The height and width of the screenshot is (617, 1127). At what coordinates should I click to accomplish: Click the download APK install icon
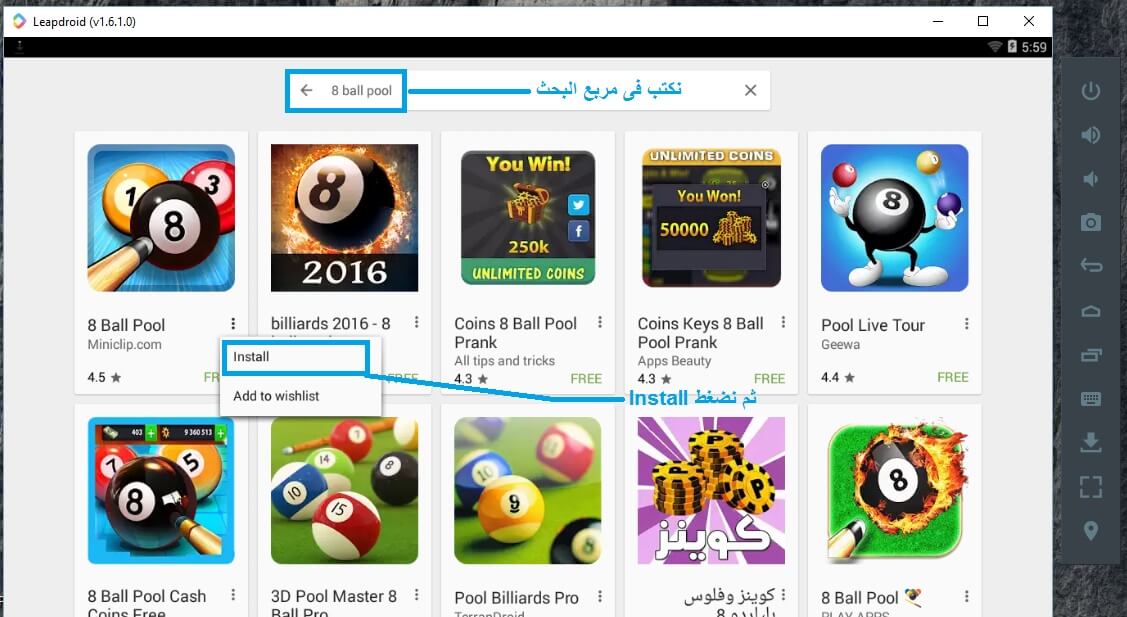(1090, 442)
